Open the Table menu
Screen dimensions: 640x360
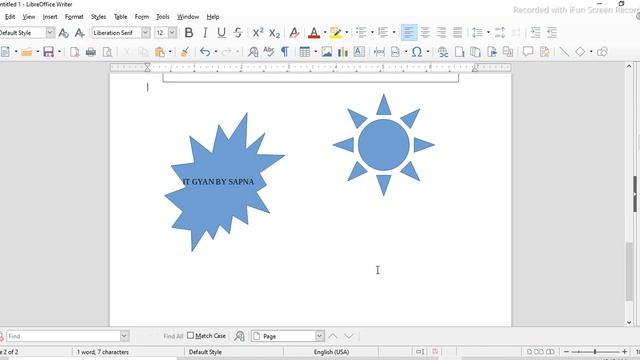coord(120,17)
